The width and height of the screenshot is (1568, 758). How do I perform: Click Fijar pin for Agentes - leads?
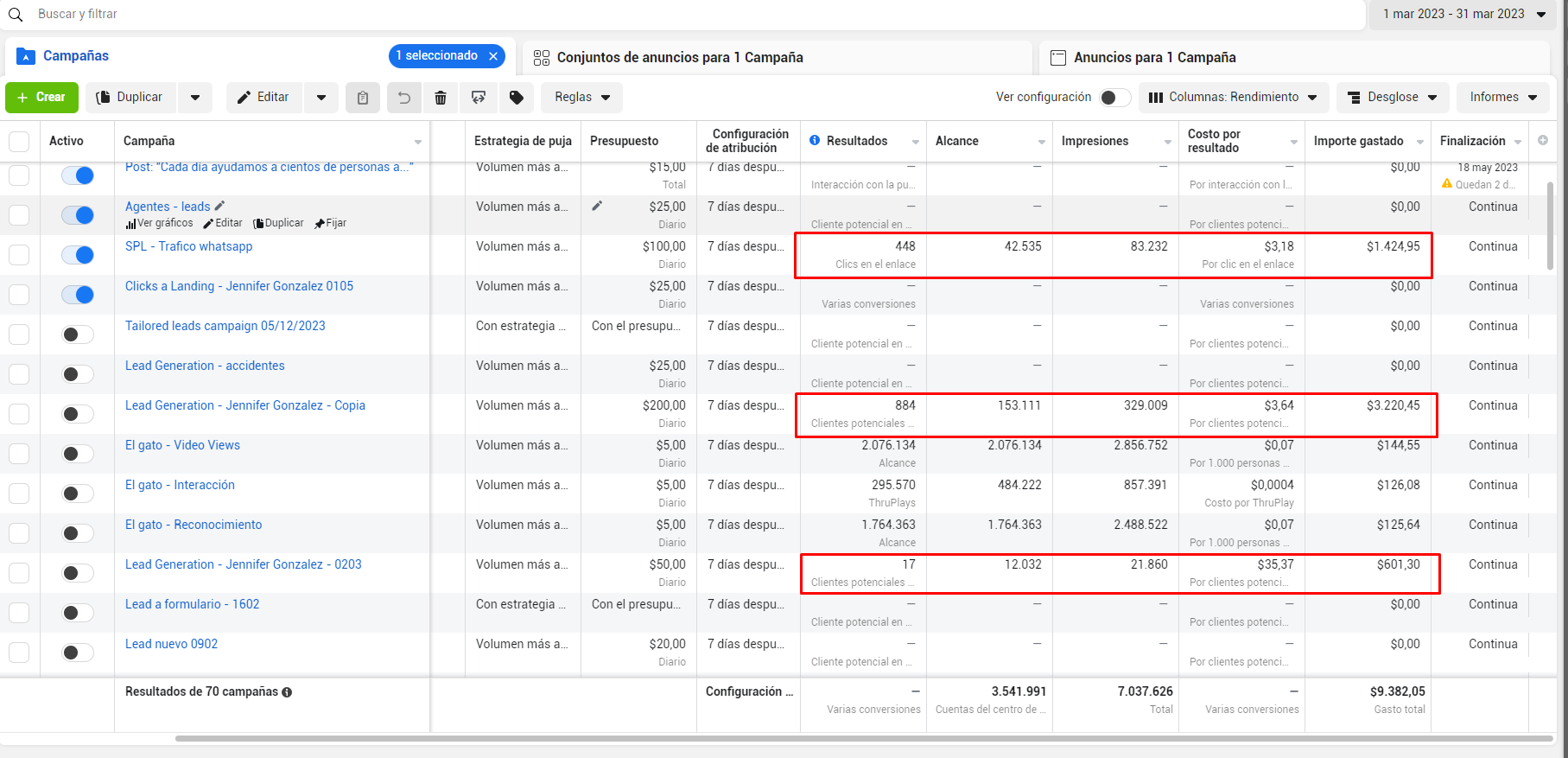pyautogui.click(x=331, y=223)
